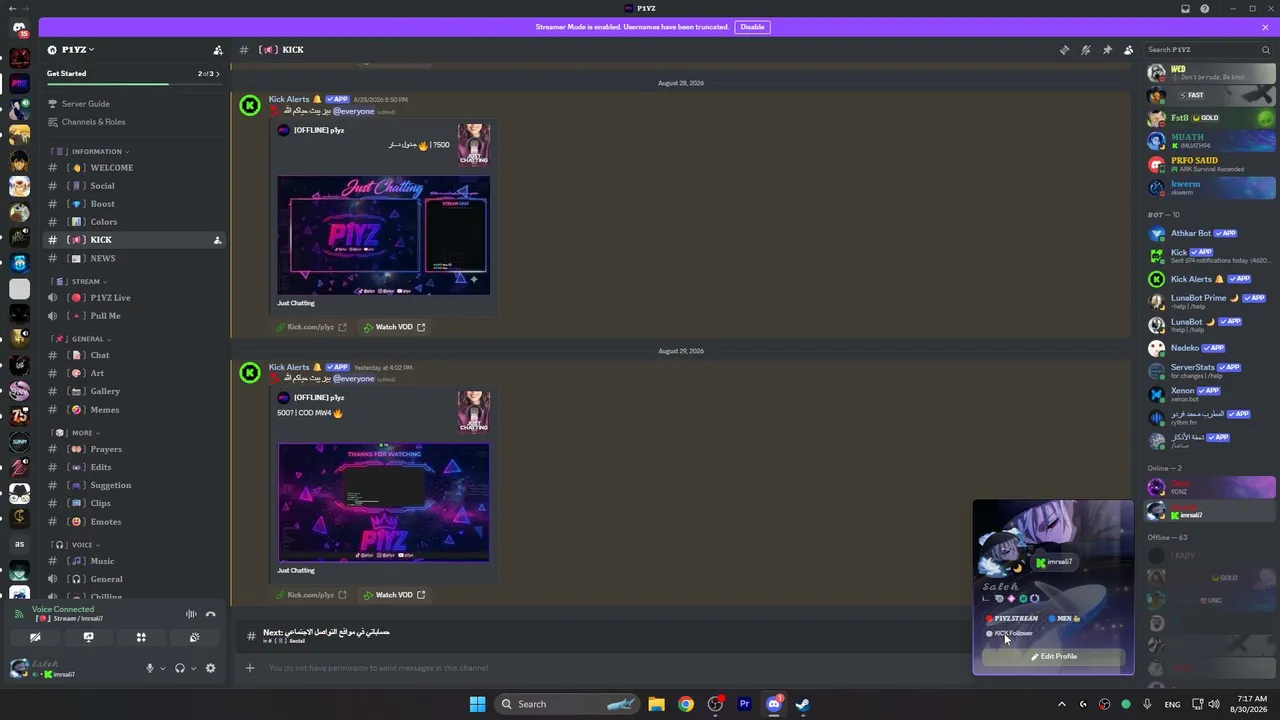Open microphone input options arrow
The image size is (1280, 720).
click(x=162, y=668)
